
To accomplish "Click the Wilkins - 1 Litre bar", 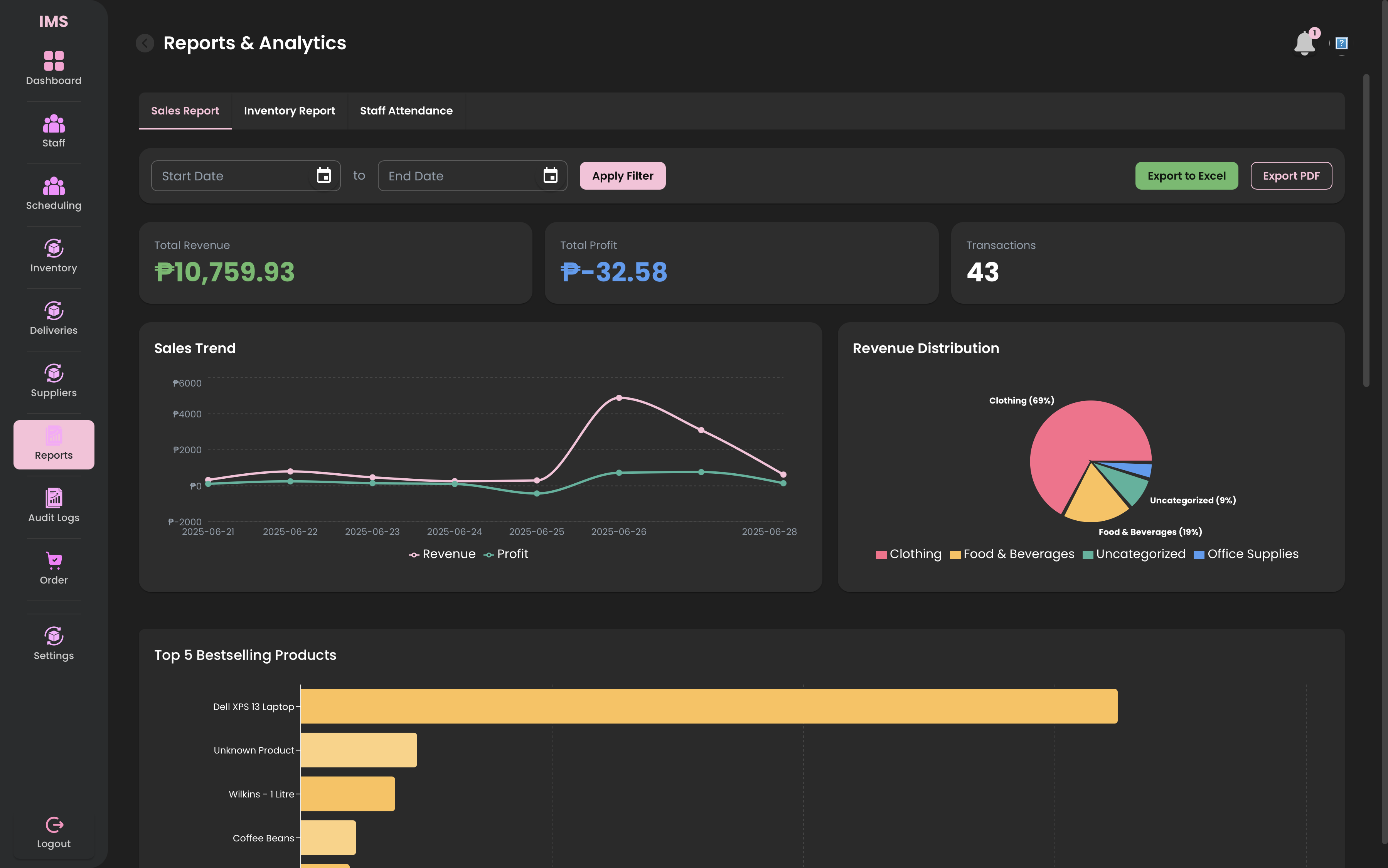I will tap(348, 794).
